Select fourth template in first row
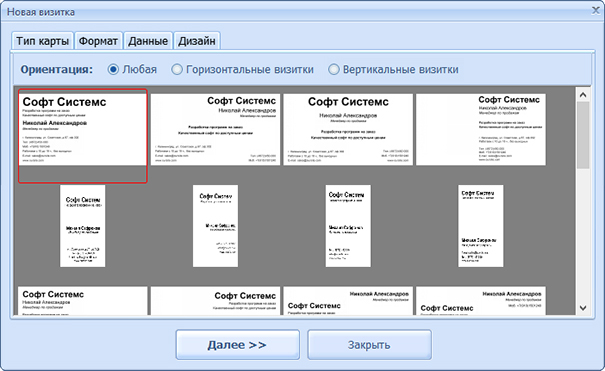The width and height of the screenshot is (605, 371). click(x=481, y=130)
